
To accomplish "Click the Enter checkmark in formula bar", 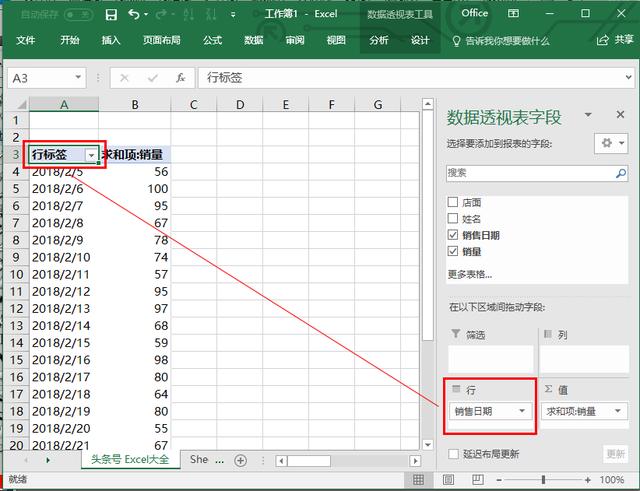I will [153, 78].
